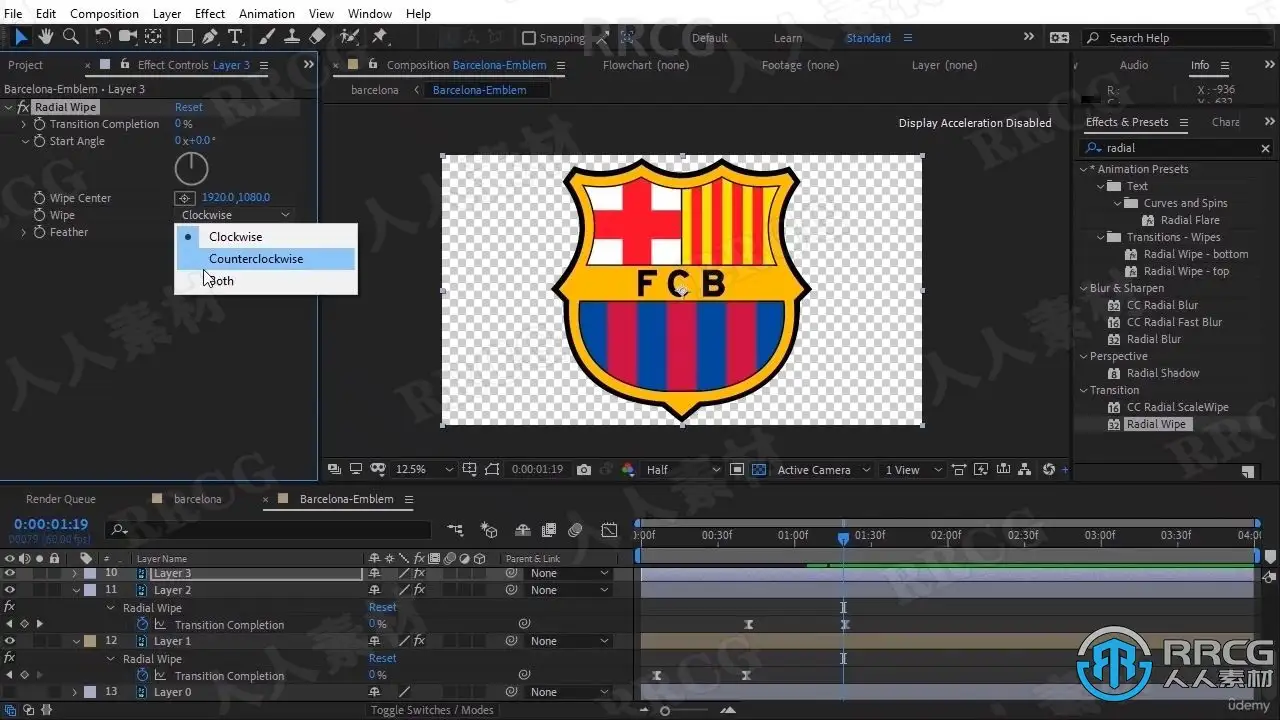Image resolution: width=1280 pixels, height=720 pixels.
Task: Open the Composition menu
Action: point(105,13)
